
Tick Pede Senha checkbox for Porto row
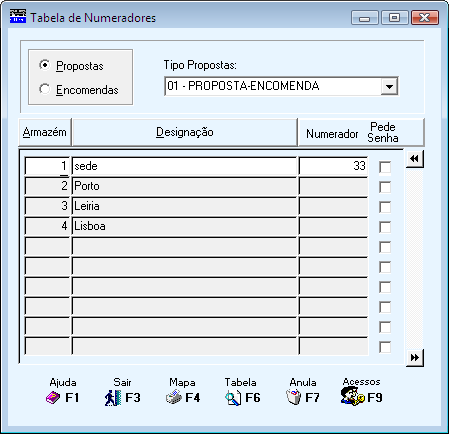coord(385,187)
